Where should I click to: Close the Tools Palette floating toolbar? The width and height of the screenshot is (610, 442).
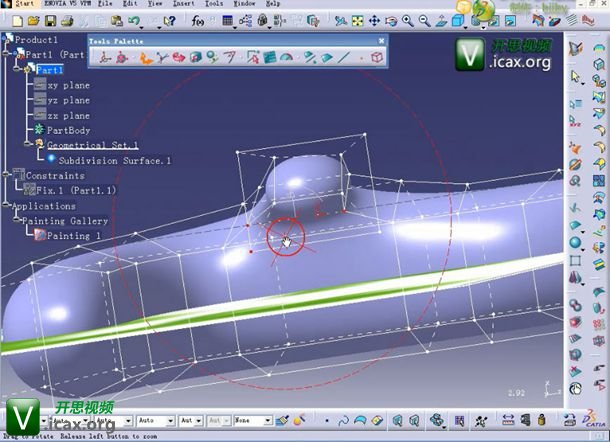click(381, 40)
